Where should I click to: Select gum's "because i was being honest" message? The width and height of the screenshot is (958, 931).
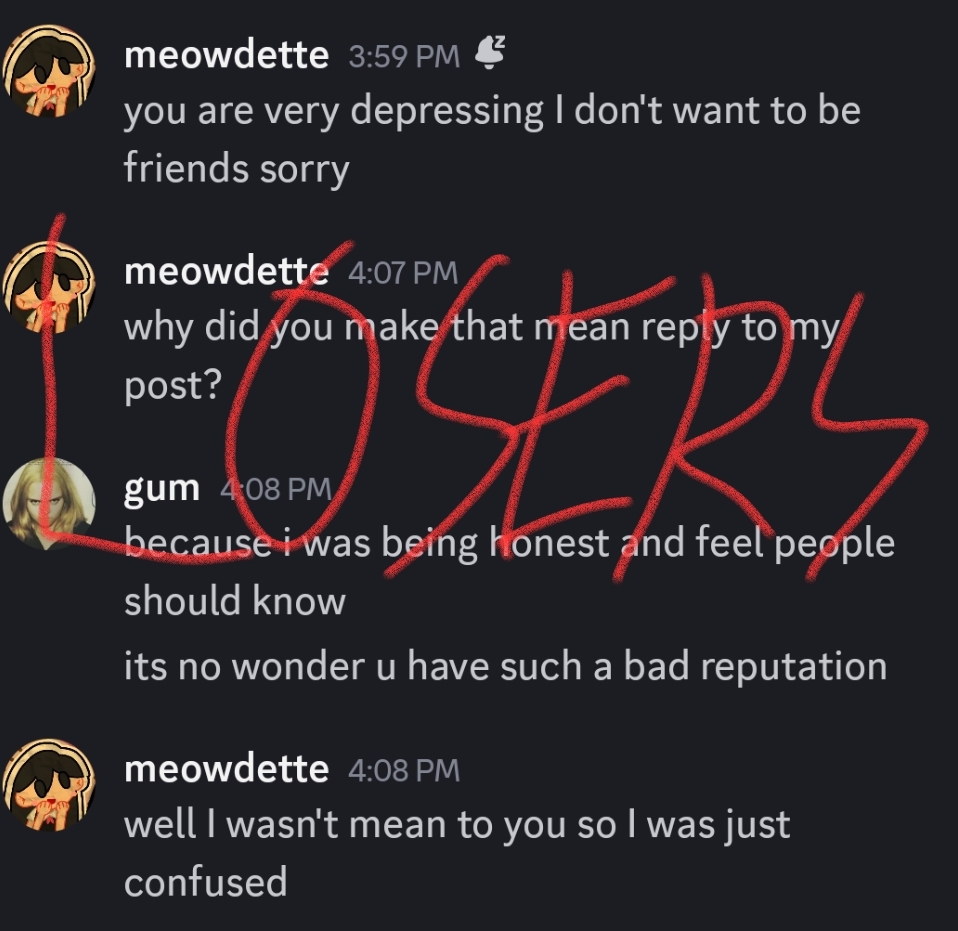[510, 572]
